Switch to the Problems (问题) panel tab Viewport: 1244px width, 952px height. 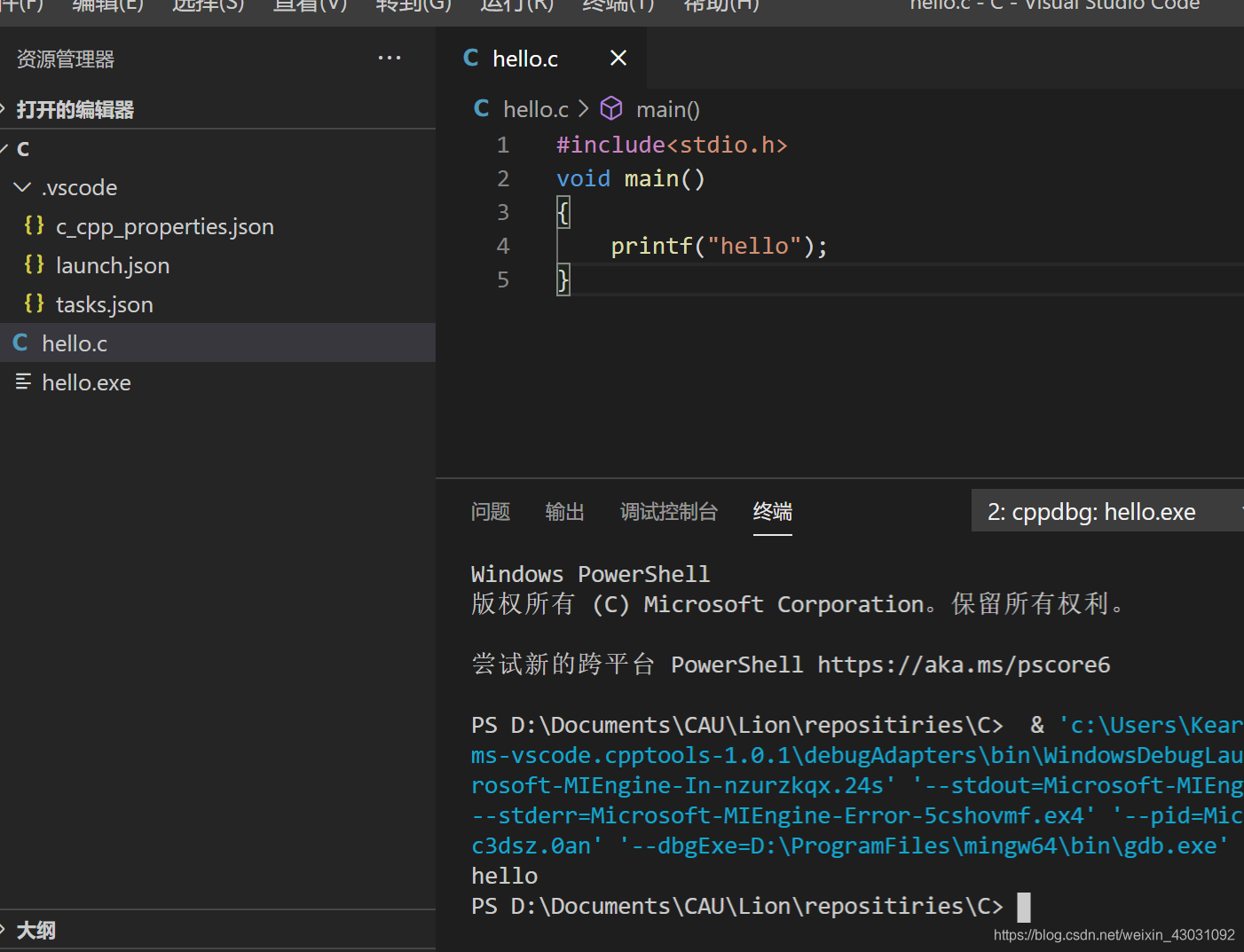tap(491, 512)
